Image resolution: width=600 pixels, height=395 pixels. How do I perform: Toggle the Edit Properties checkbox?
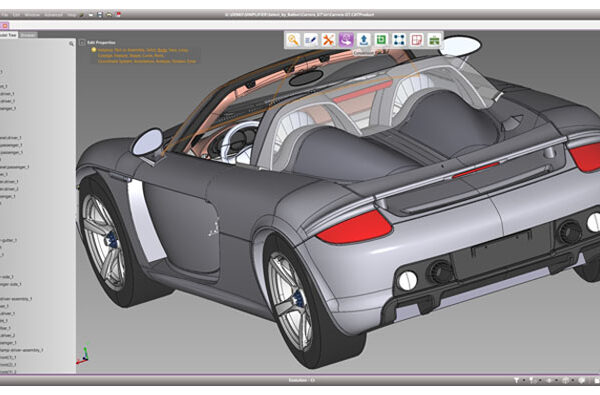pos(82,42)
